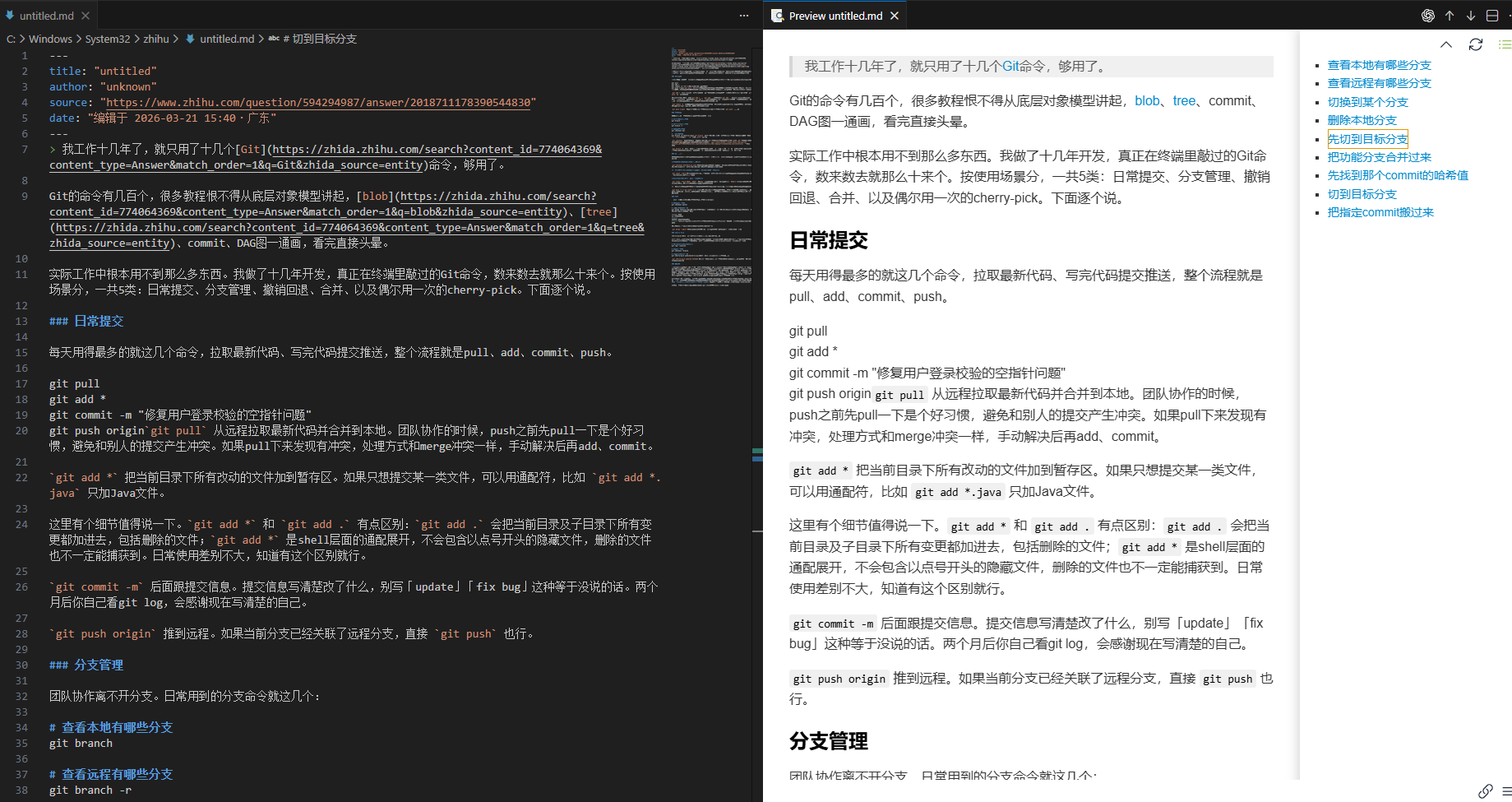Screen dimensions: 1512x802
Task: Click the green outline list icon
Action: 1506,44
